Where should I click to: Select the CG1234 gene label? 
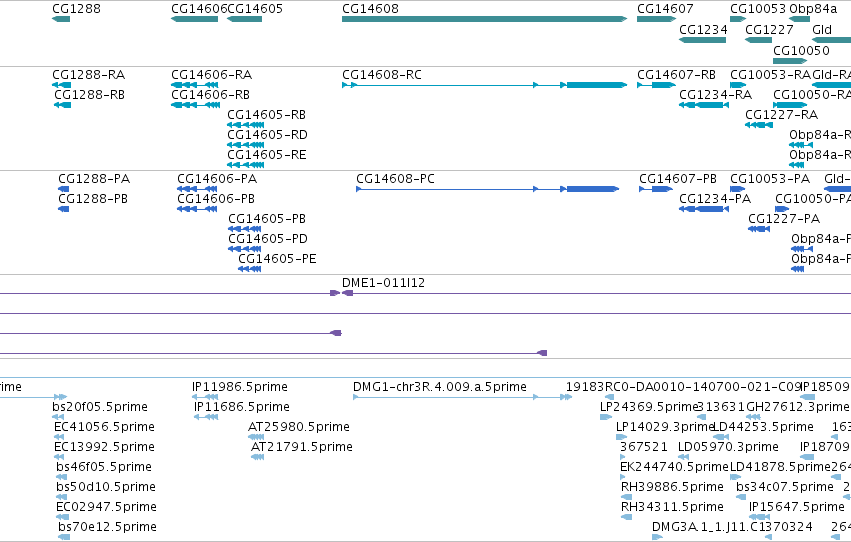point(703,29)
